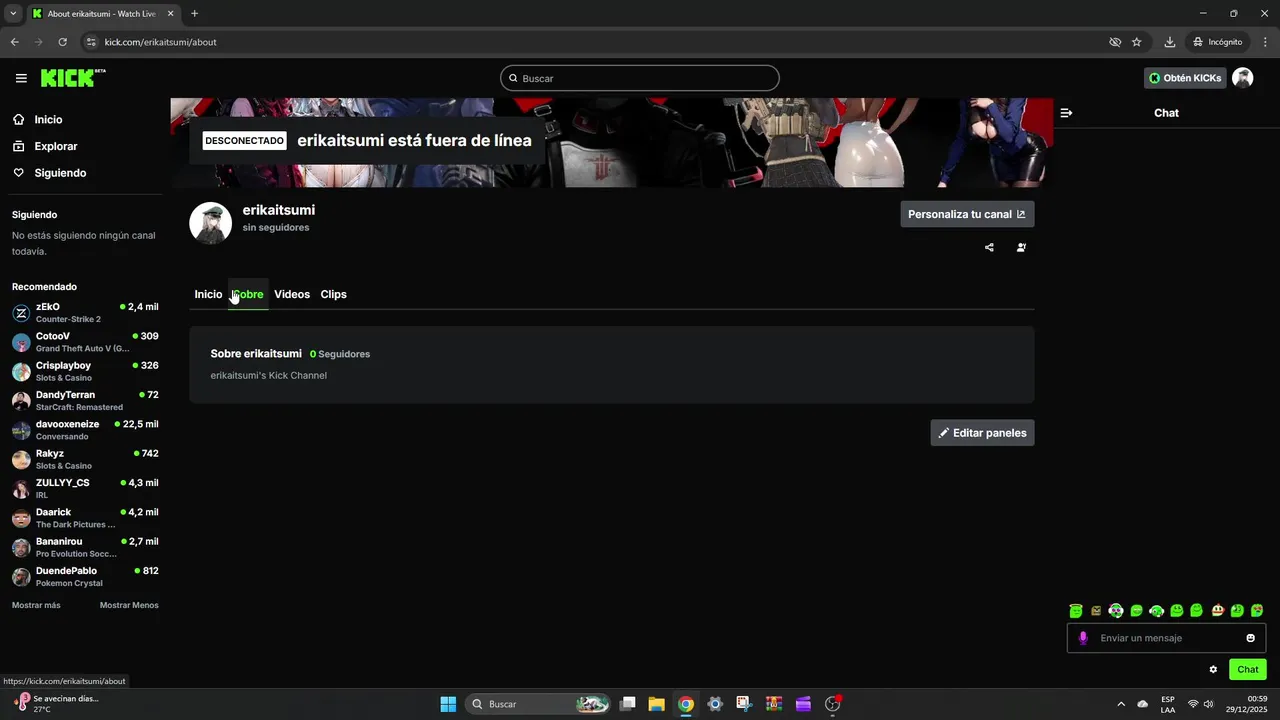This screenshot has width=1280, height=720.
Task: Bookmark this page with star icon
Action: coord(1137,42)
